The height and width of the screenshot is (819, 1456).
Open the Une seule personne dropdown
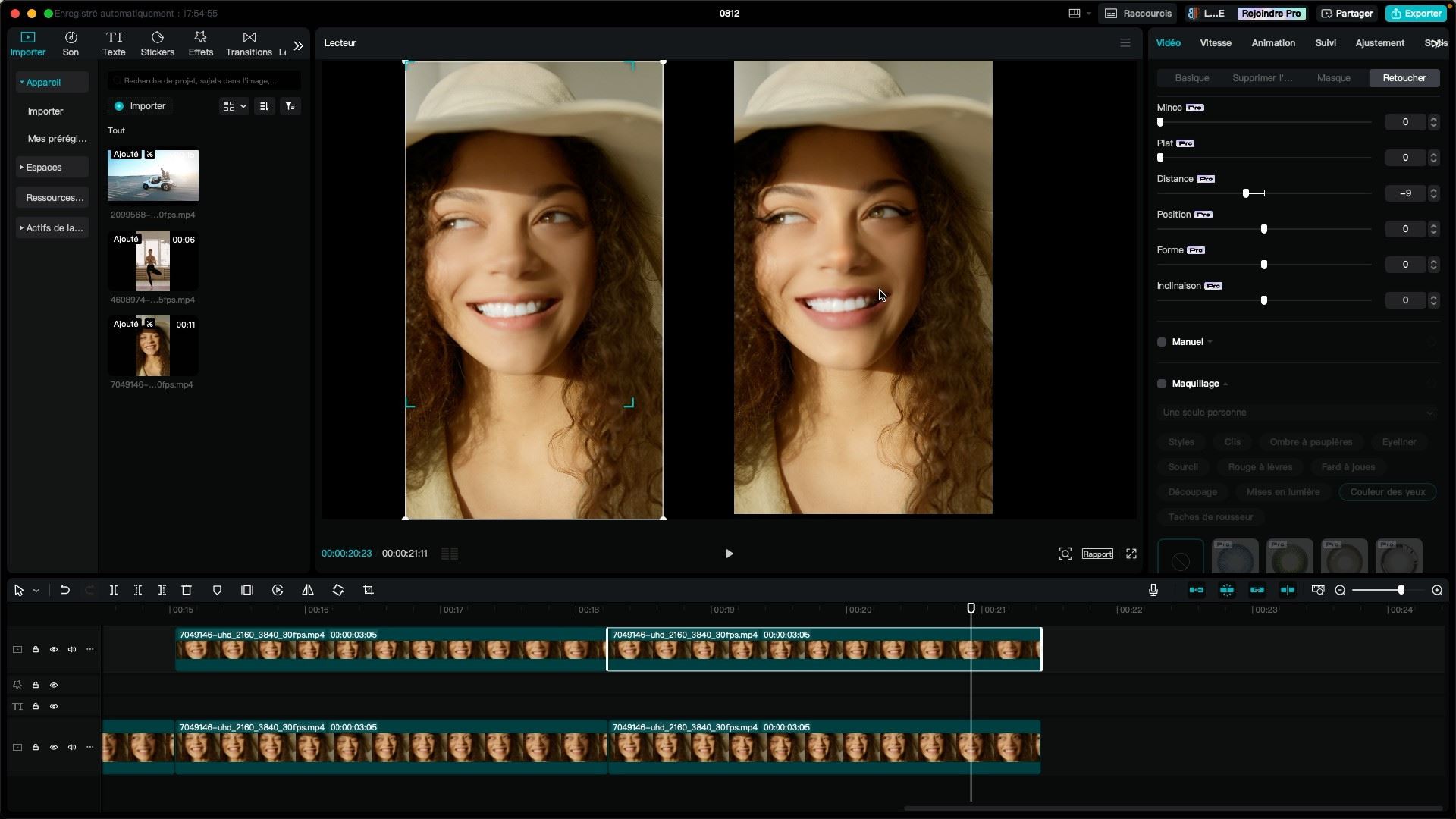(x=1298, y=413)
